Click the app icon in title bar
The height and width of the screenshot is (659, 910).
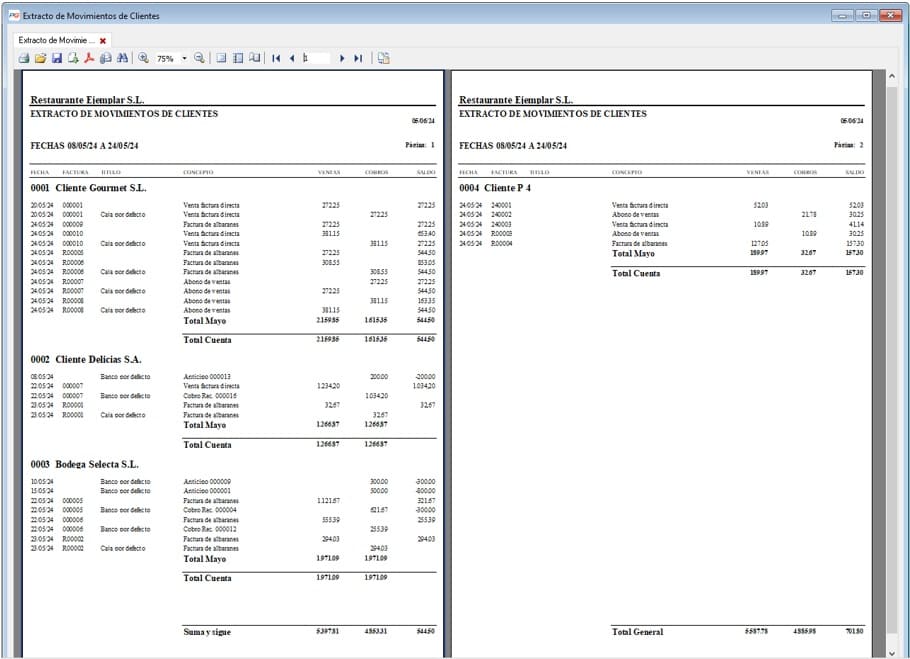[14, 16]
